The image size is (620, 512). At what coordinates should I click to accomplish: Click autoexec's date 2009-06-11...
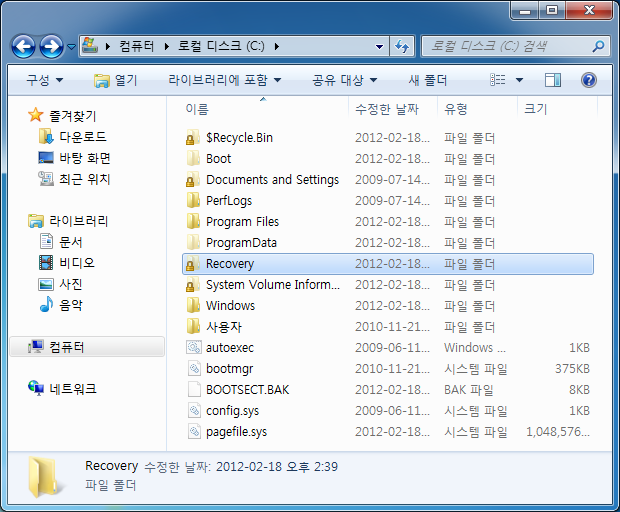pyautogui.click(x=392, y=348)
